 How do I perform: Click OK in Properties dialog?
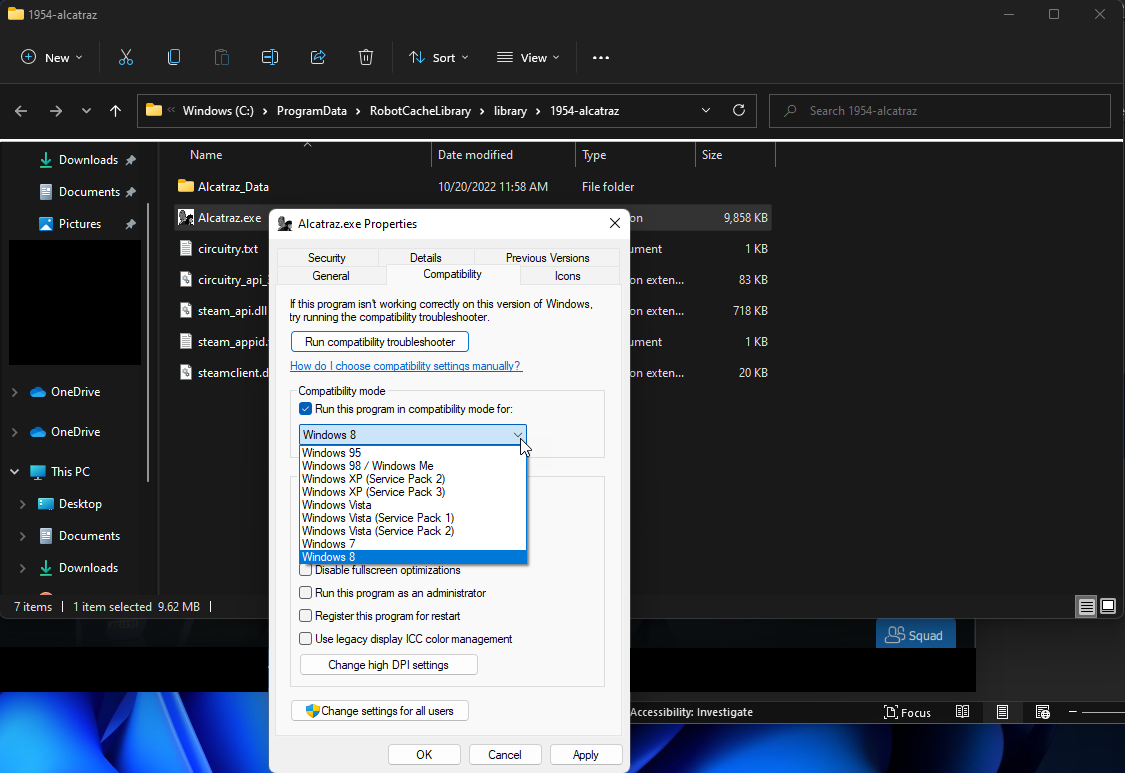424,754
